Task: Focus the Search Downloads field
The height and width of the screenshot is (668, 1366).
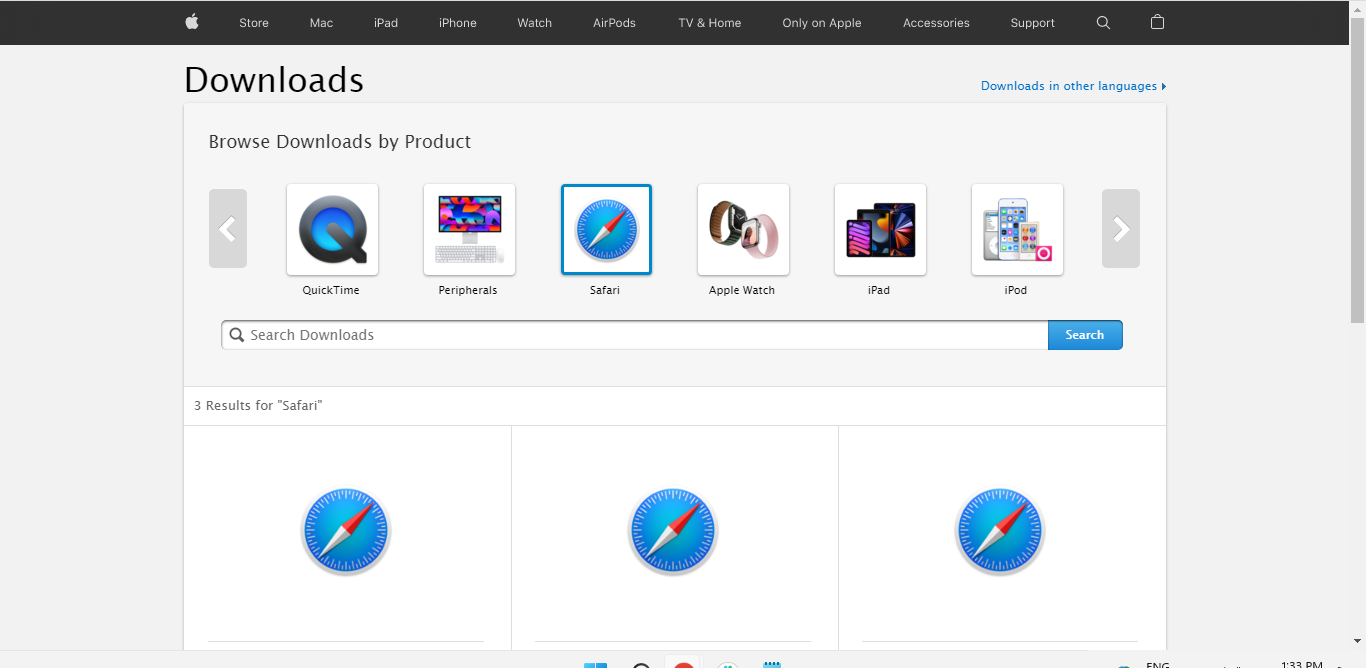Action: point(635,335)
